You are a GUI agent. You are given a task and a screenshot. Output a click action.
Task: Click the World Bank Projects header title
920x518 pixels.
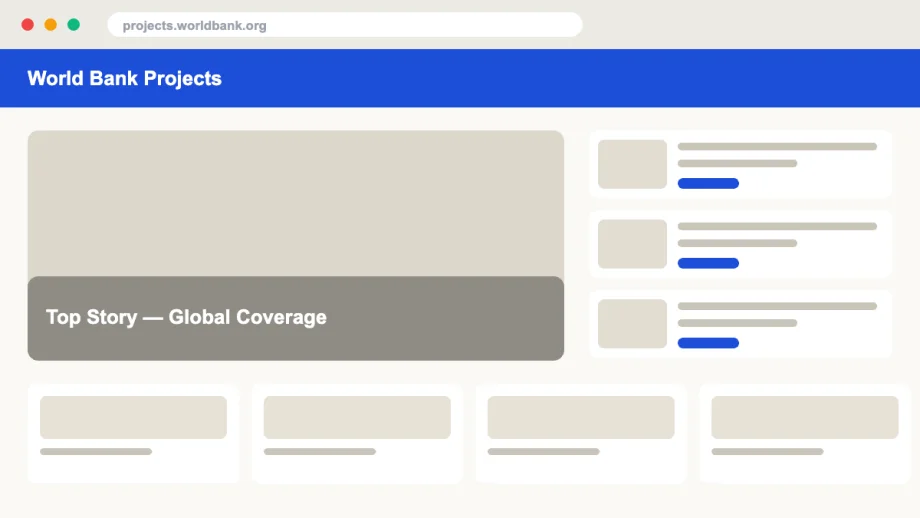(124, 79)
